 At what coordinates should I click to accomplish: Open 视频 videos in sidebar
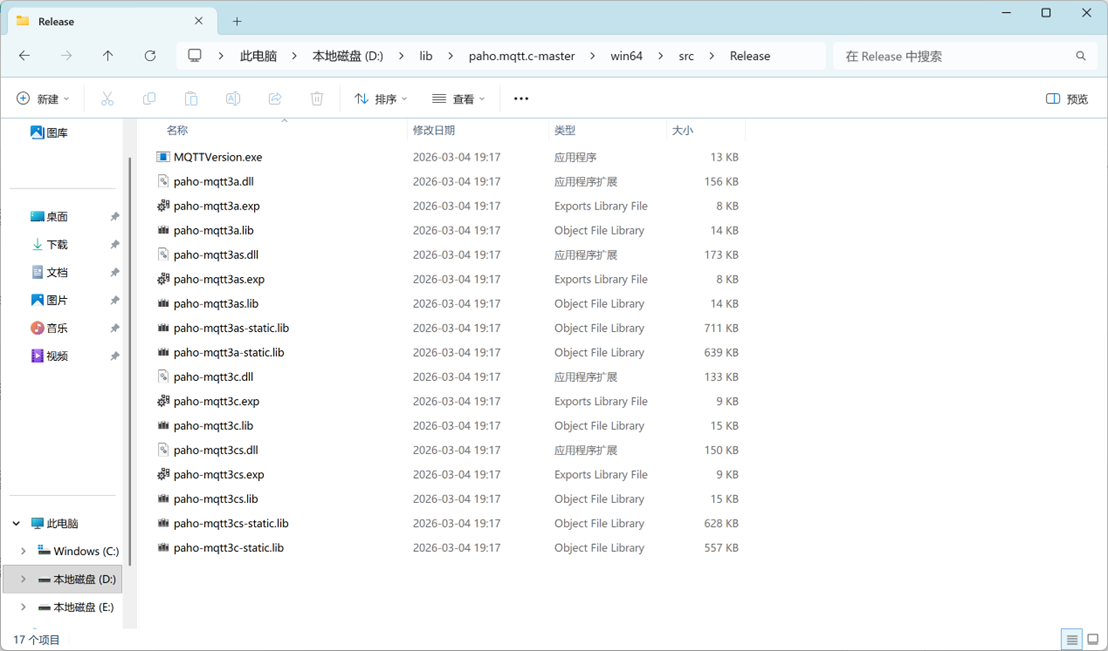tap(49, 356)
